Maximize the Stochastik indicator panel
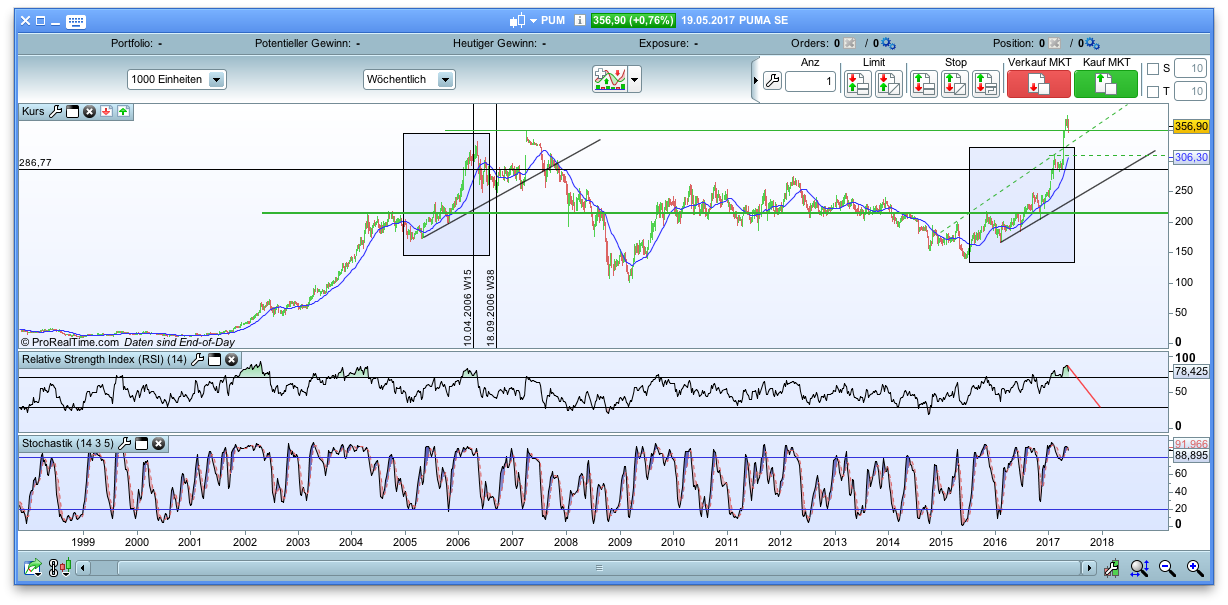Image resolution: width=1228 pixels, height=605 pixels. point(141,443)
